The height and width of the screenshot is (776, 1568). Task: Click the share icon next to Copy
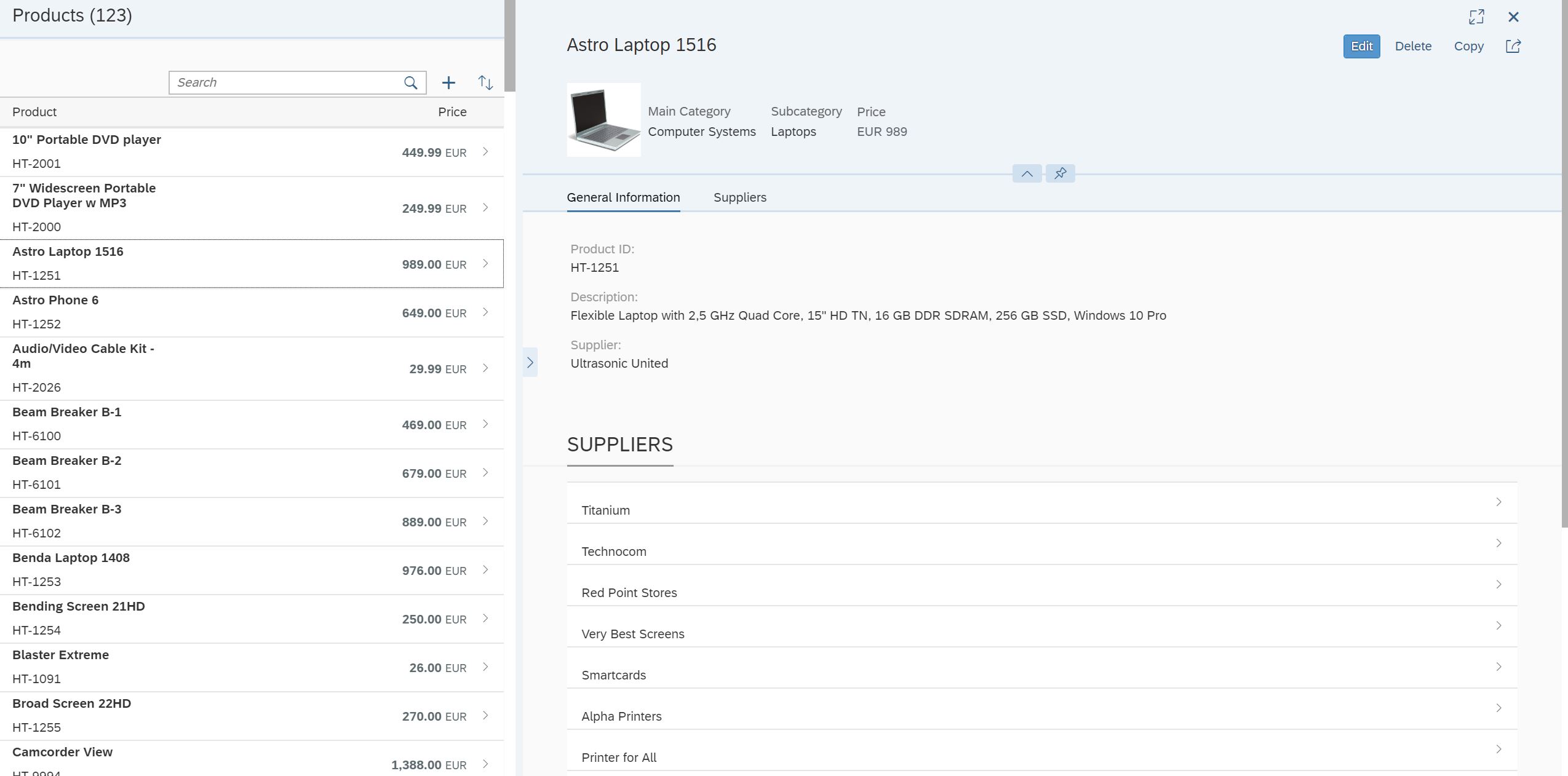1513,46
